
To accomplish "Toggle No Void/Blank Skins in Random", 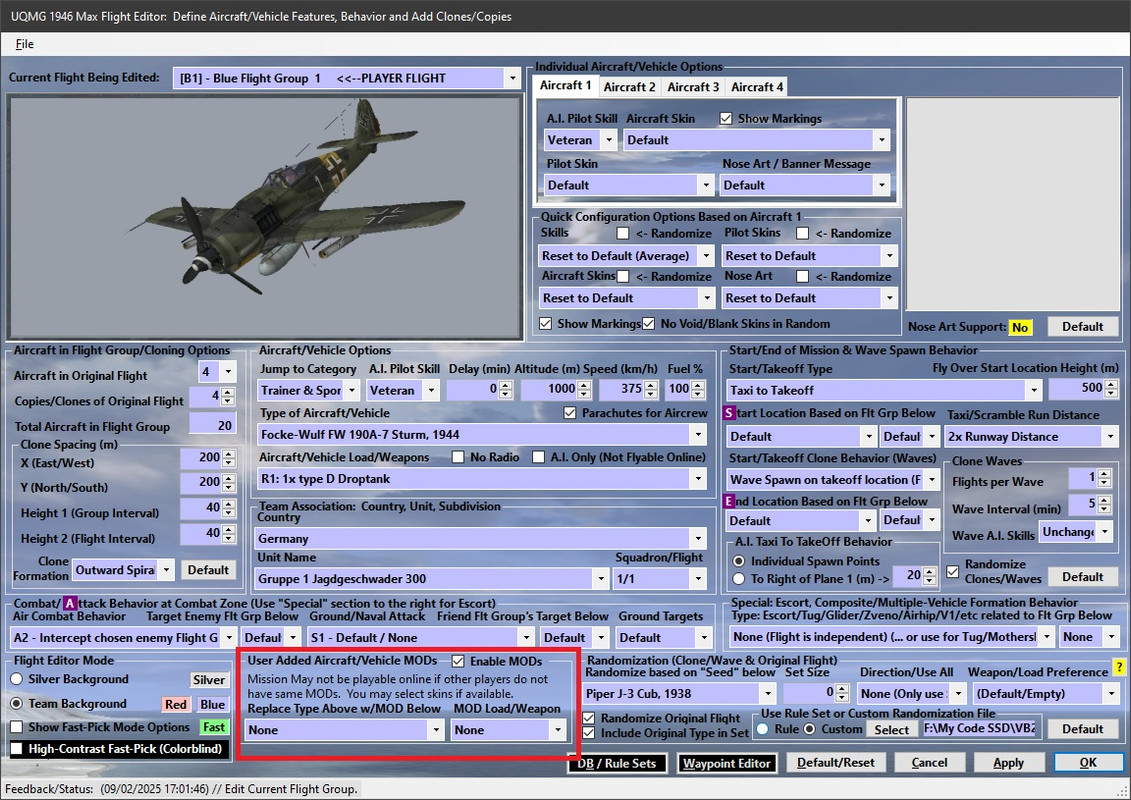I will pyautogui.click(x=648, y=323).
